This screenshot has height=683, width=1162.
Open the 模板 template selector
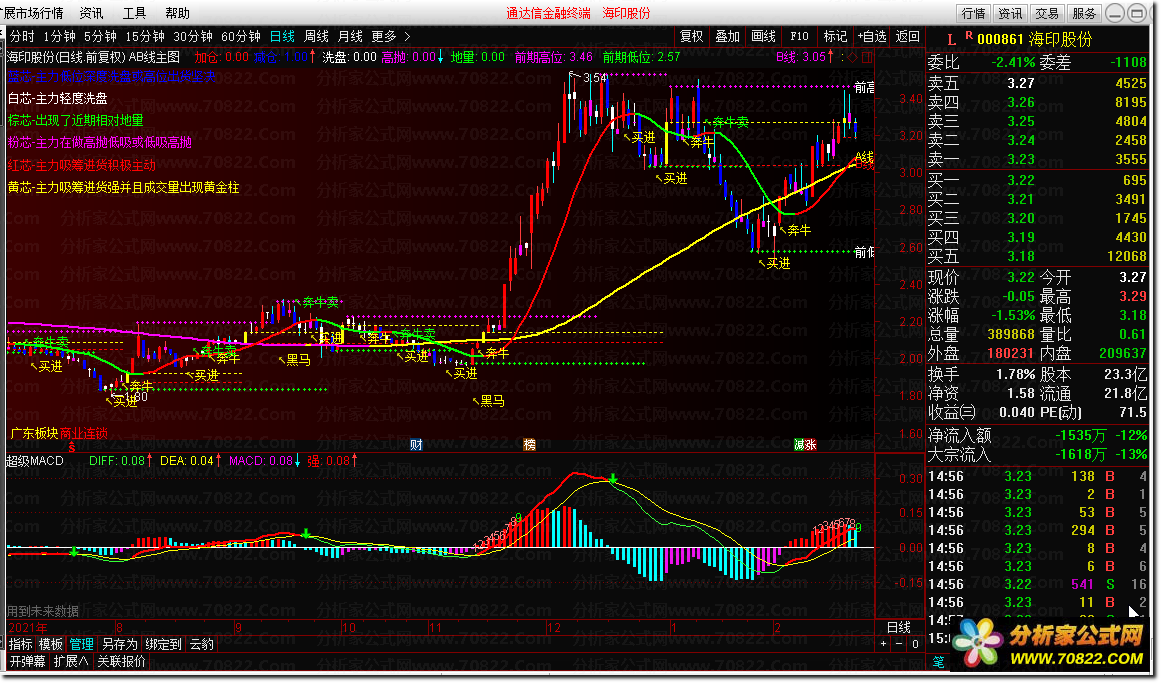50,644
